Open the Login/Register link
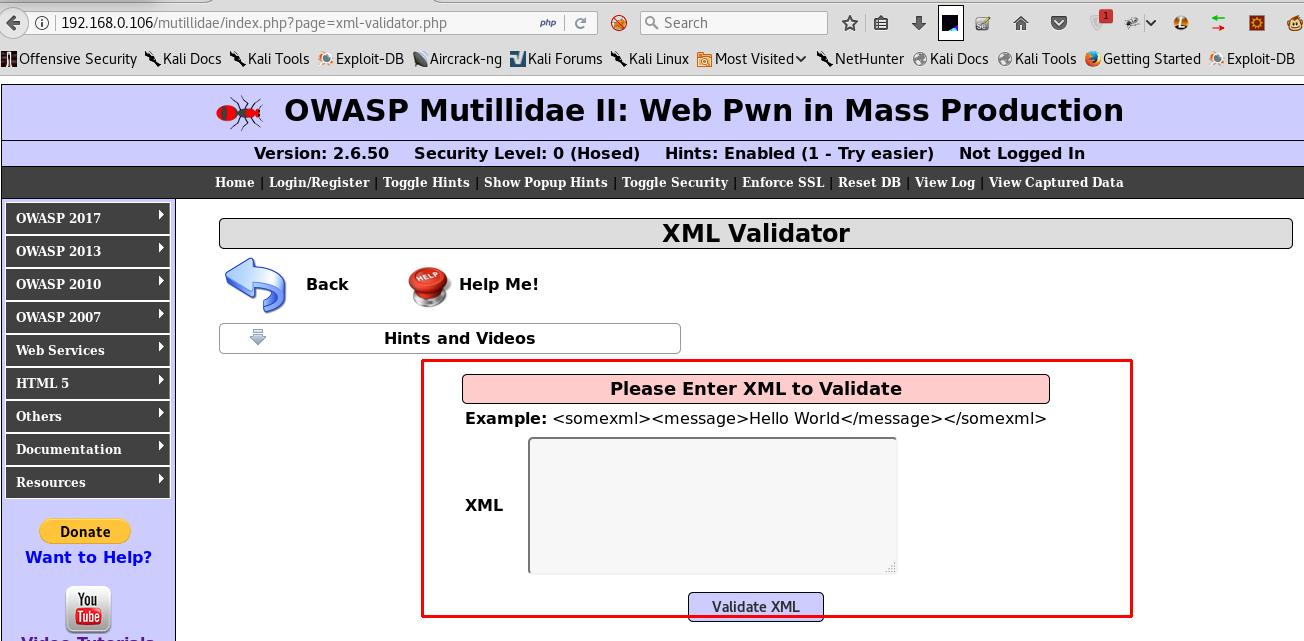 point(319,182)
